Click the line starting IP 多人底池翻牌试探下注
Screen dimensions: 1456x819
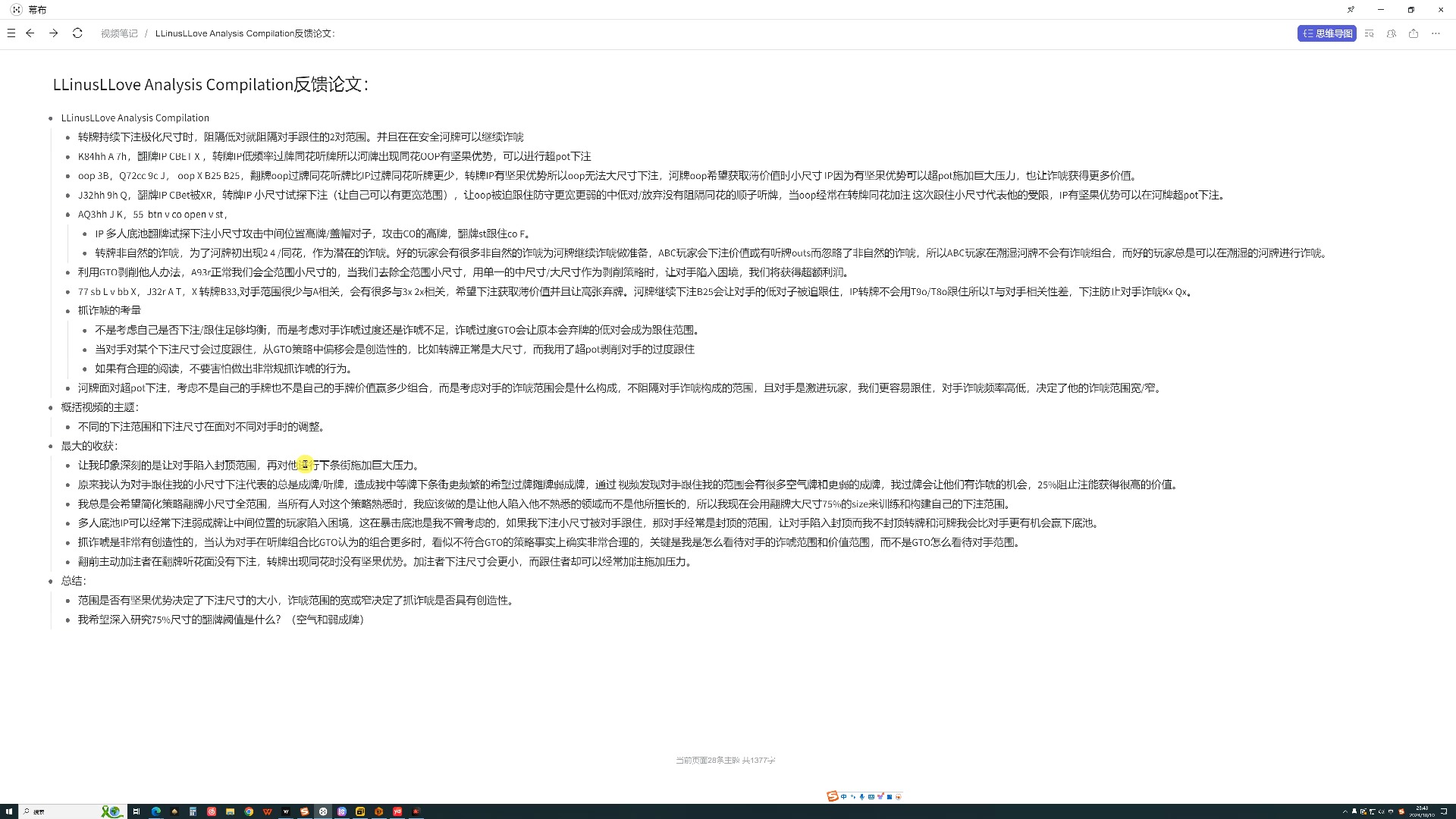point(313,234)
